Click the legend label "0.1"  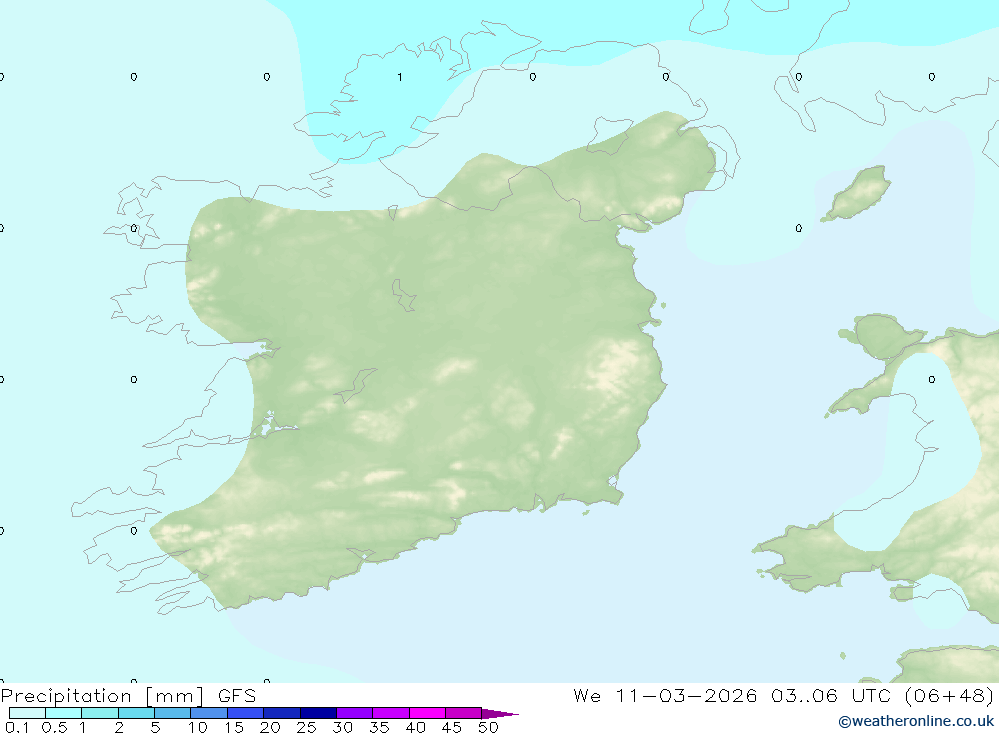tap(17, 727)
